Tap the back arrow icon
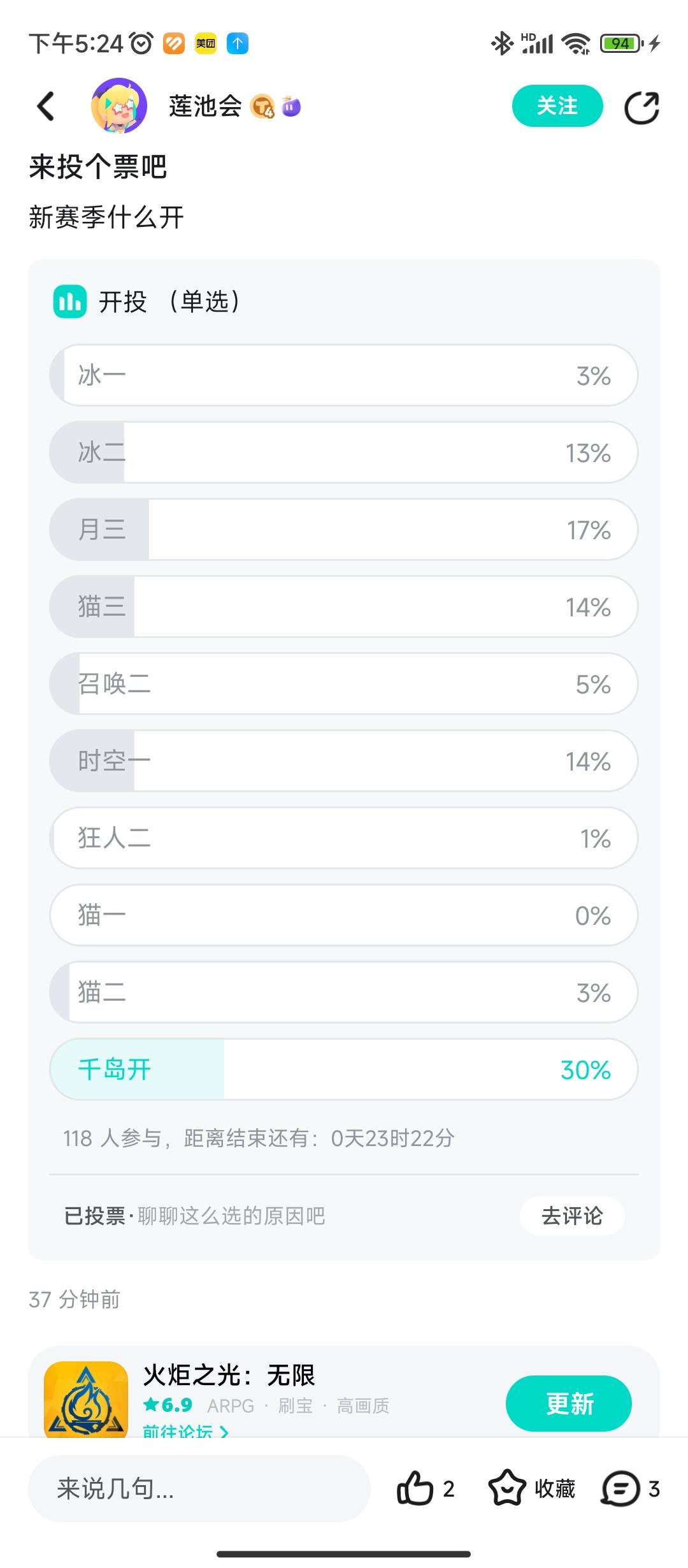The width and height of the screenshot is (688, 1568). click(46, 106)
